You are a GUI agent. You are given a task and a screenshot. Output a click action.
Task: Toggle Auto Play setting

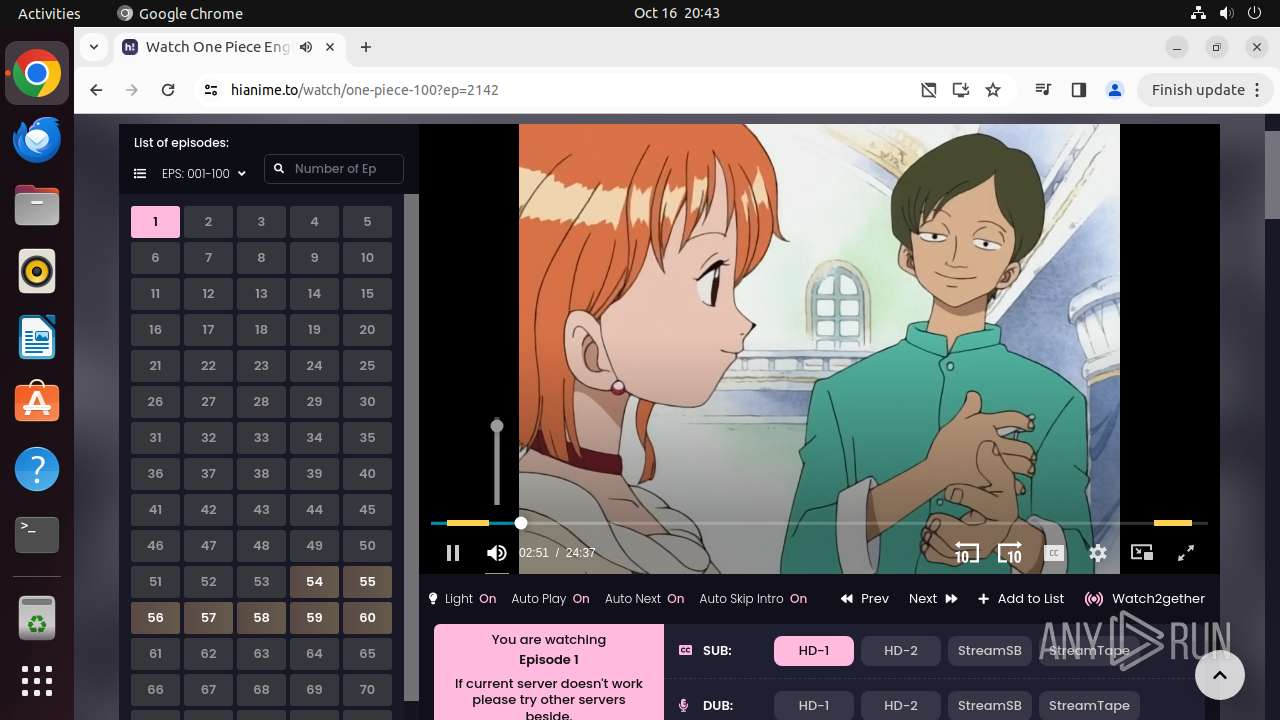(x=550, y=599)
